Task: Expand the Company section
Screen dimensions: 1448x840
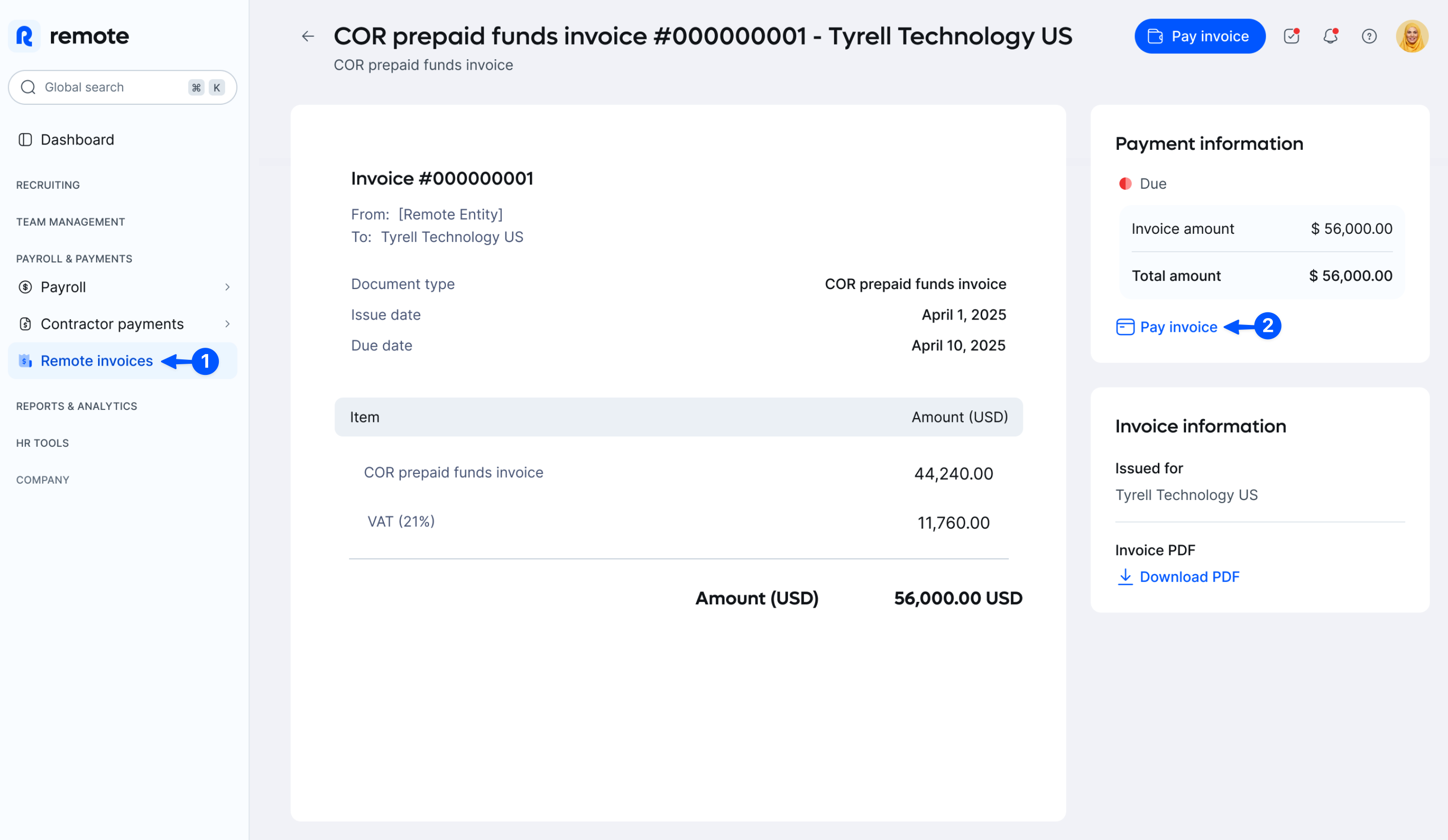Action: click(x=43, y=480)
